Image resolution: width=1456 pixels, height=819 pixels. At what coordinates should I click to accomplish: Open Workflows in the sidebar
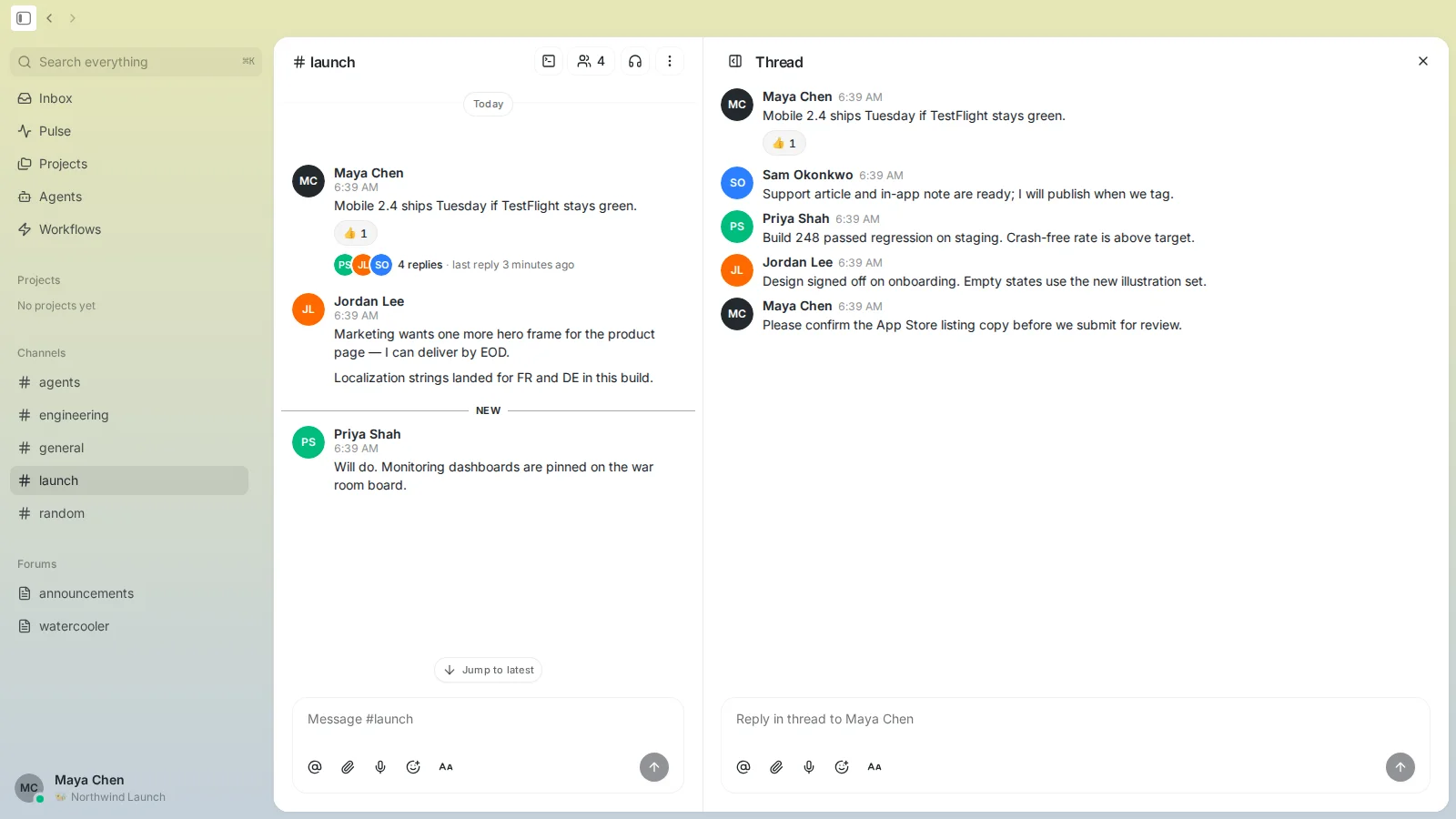coord(129,229)
